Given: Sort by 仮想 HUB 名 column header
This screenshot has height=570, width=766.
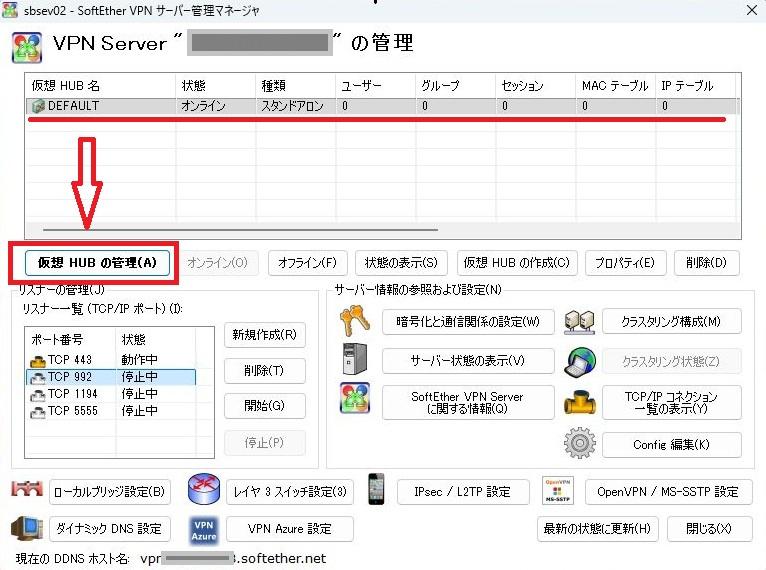Looking at the screenshot, I should click(101, 85).
